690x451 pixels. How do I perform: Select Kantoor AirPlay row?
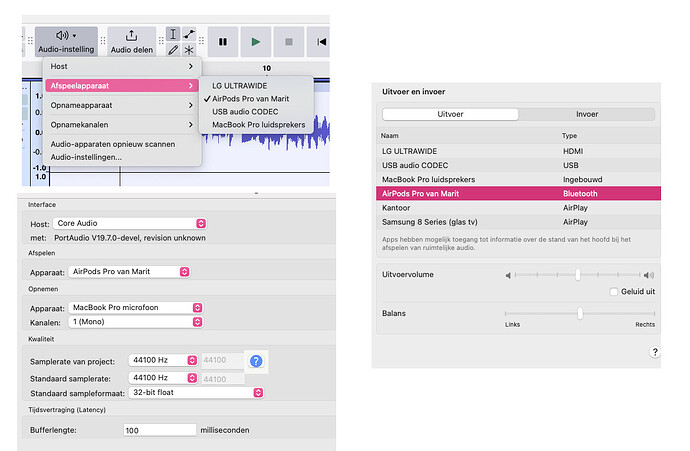518,208
